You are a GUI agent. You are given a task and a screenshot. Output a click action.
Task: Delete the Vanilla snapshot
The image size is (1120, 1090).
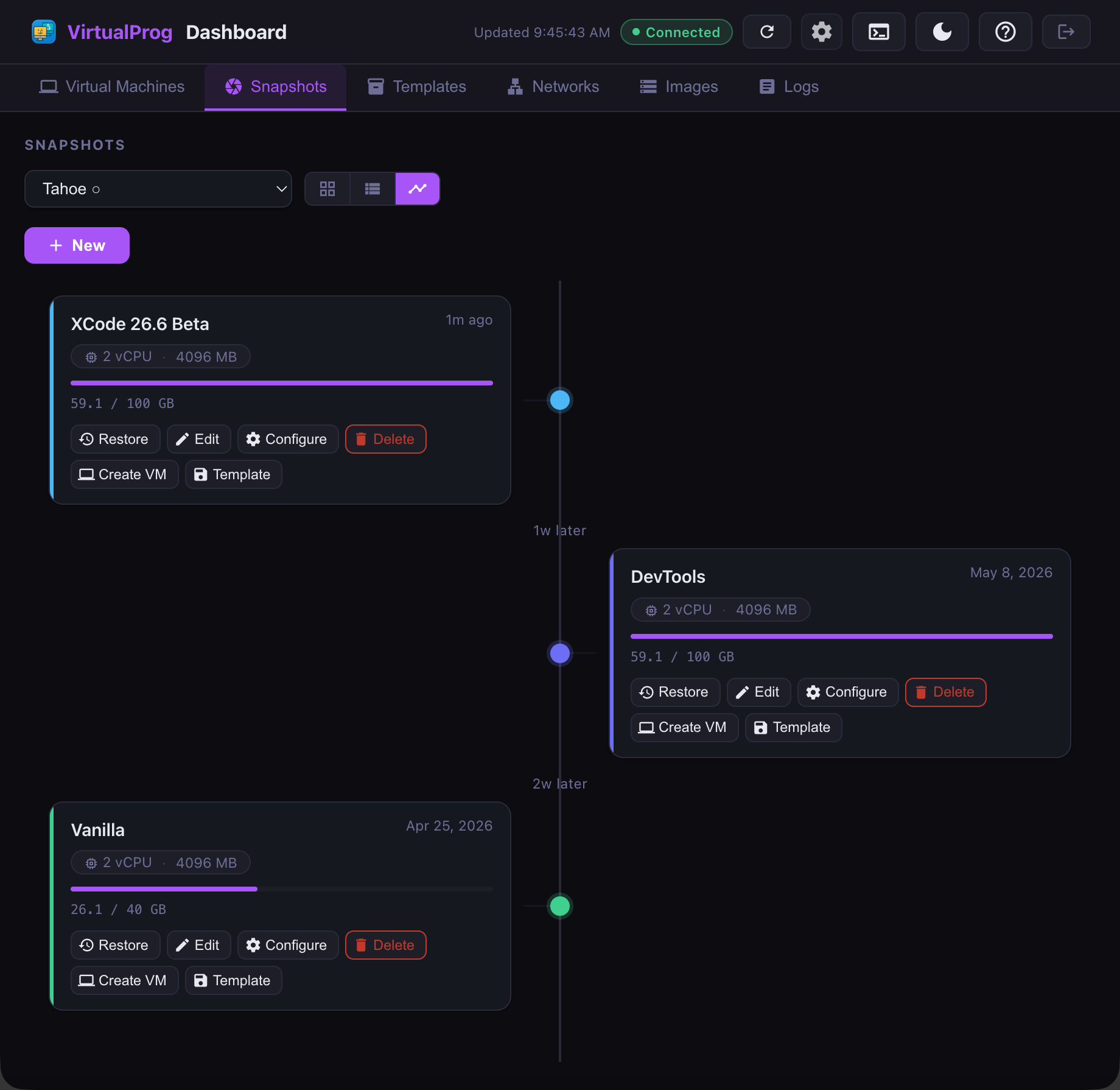pos(385,945)
